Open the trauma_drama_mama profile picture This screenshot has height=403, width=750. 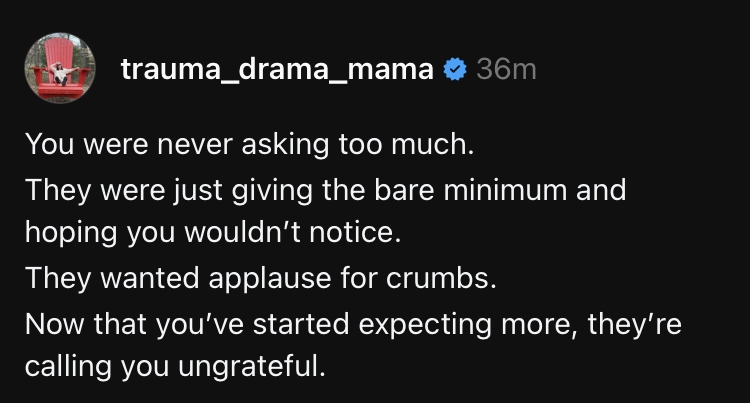point(60,68)
